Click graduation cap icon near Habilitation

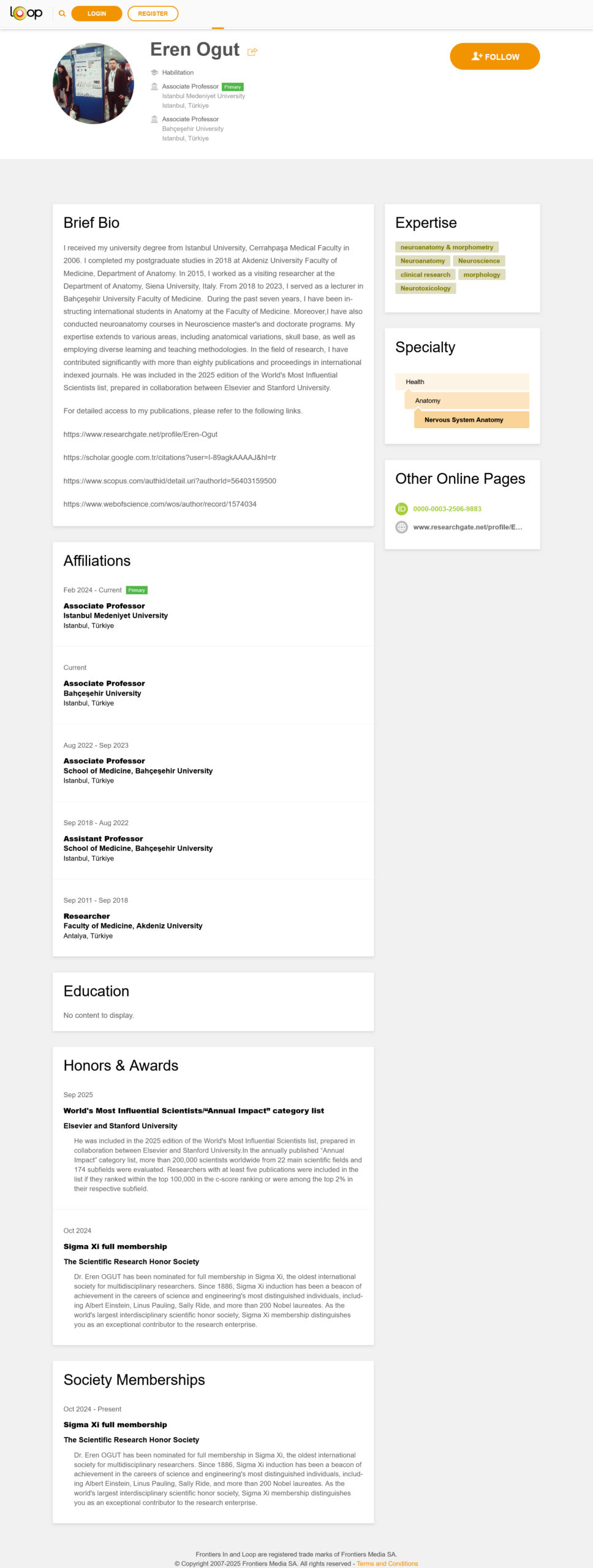(x=154, y=72)
